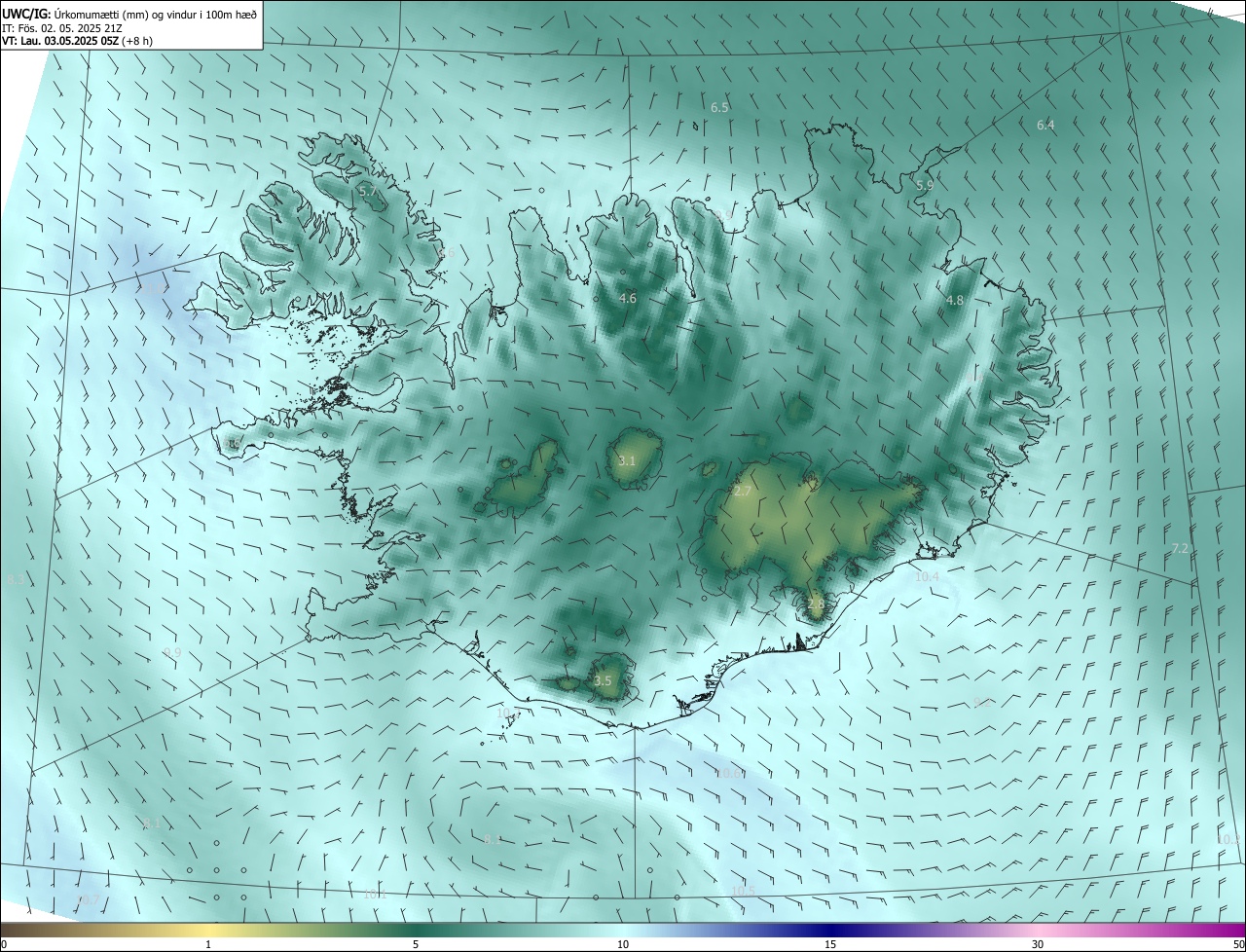Screen dimensions: 1246x952
Task: Click the 3.5 value label on the southern glacier
Action: [x=603, y=680]
